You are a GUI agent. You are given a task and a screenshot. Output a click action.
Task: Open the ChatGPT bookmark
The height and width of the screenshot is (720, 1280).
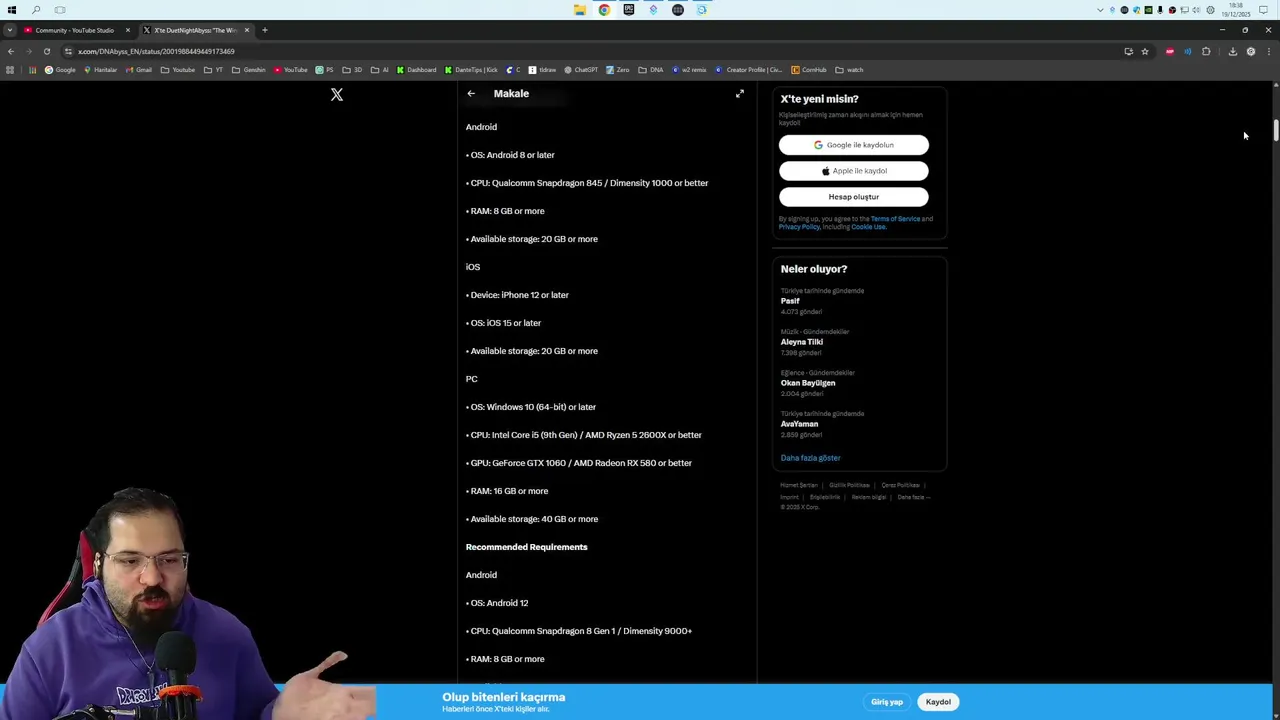(580, 70)
